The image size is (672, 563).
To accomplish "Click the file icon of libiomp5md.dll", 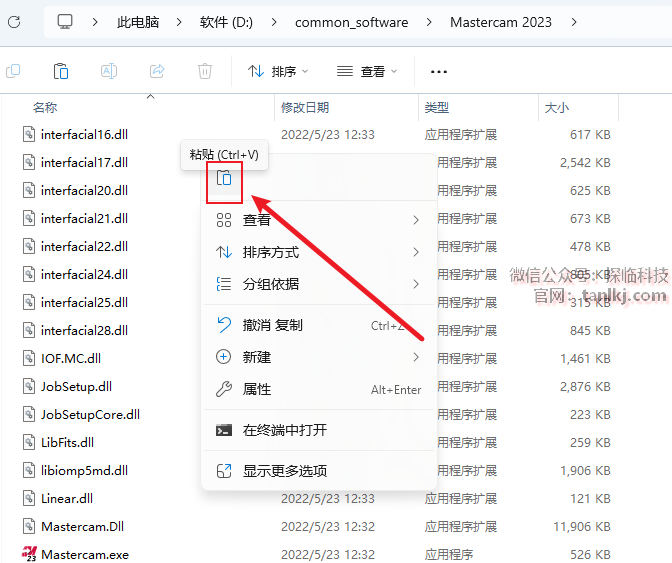I will [29, 470].
